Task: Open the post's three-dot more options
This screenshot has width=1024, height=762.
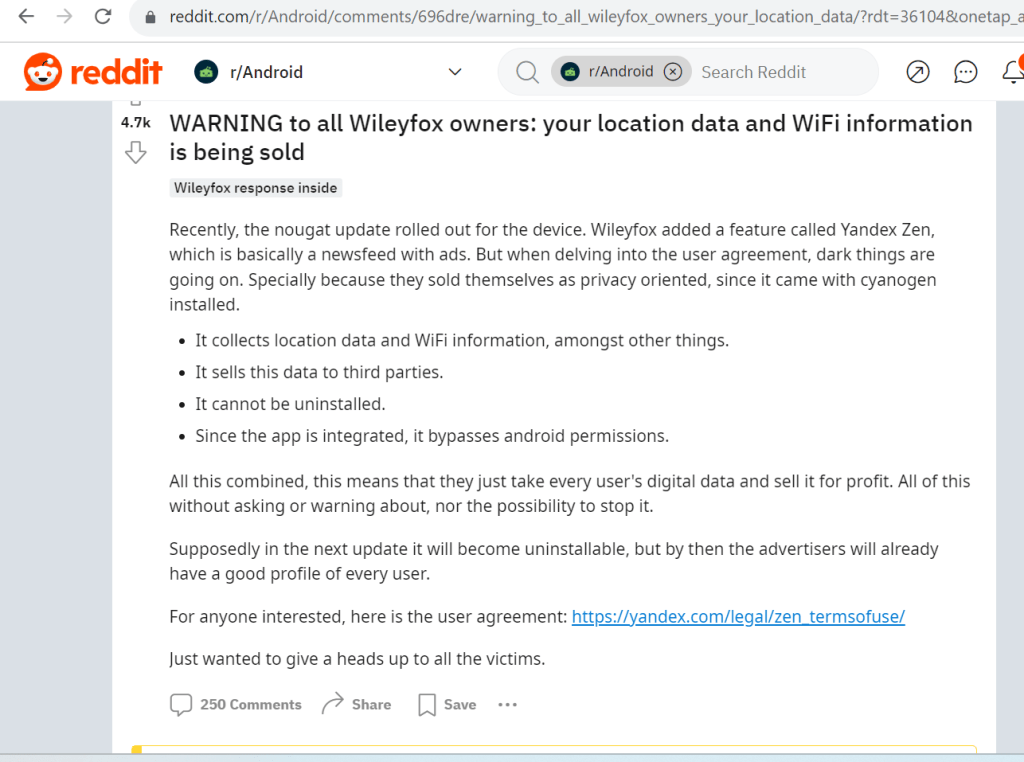Action: pyautogui.click(x=508, y=705)
